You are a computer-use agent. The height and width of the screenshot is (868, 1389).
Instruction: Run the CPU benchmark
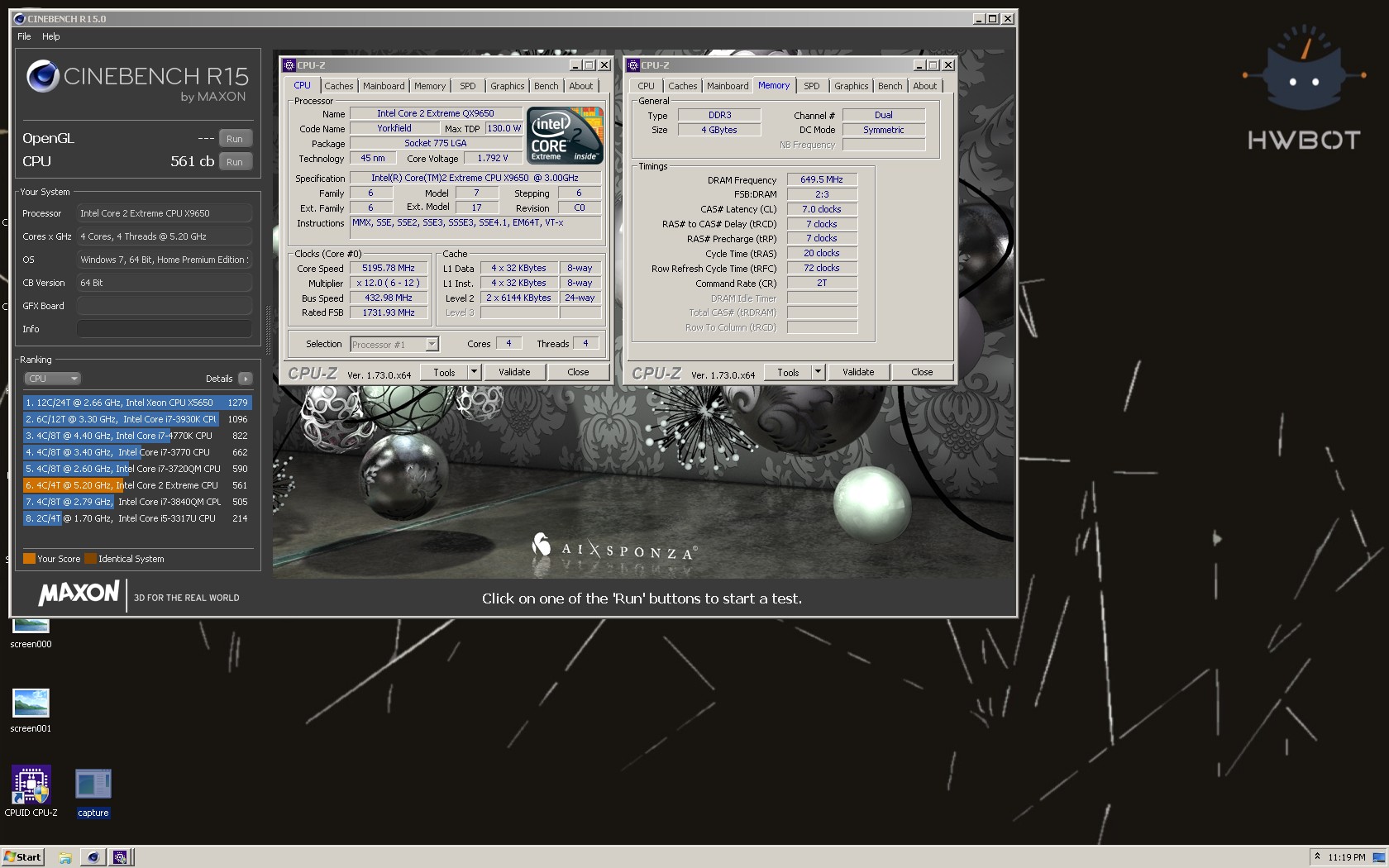pos(235,162)
